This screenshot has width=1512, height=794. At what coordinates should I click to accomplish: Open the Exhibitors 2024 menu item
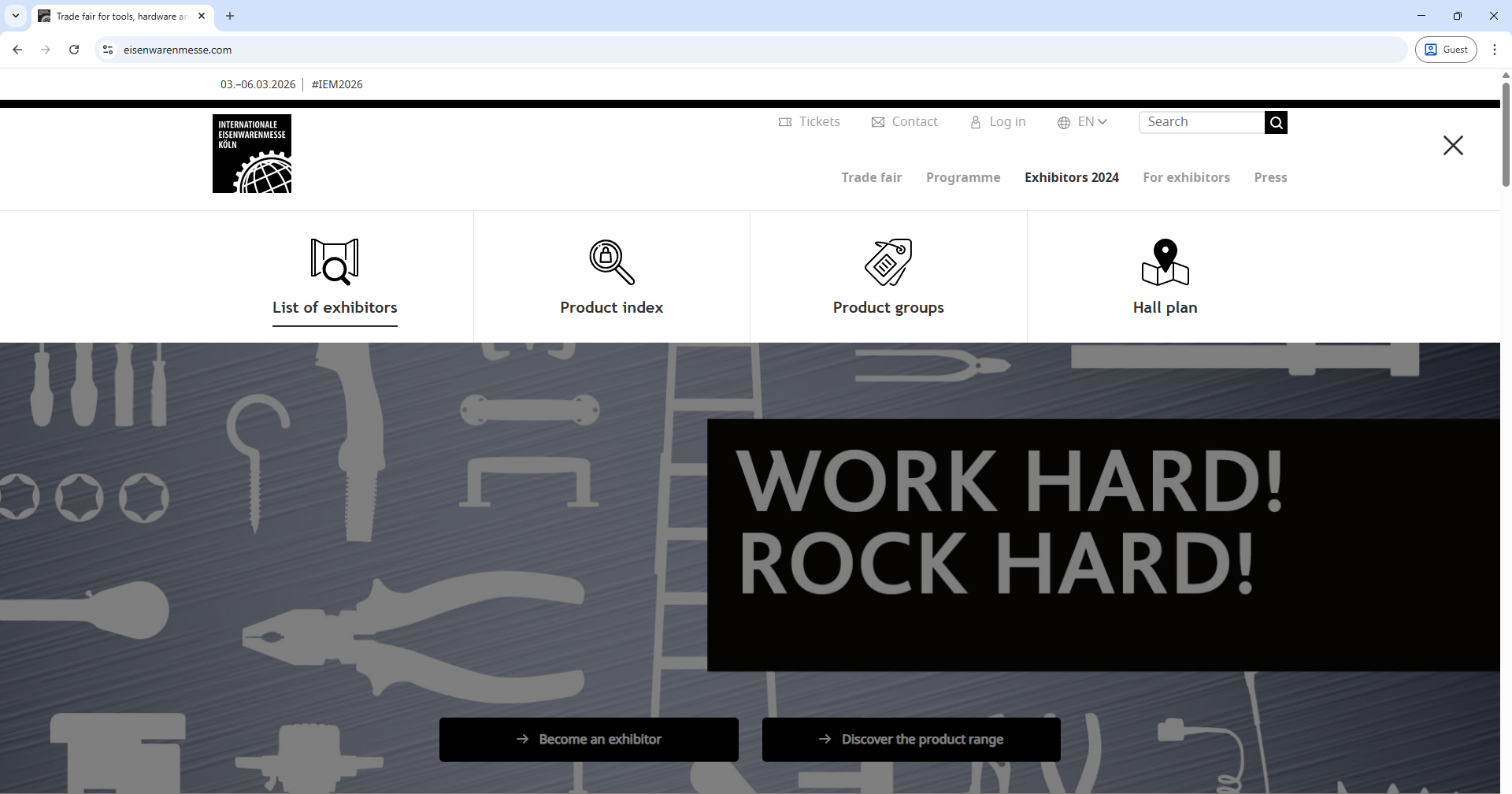[x=1071, y=178]
